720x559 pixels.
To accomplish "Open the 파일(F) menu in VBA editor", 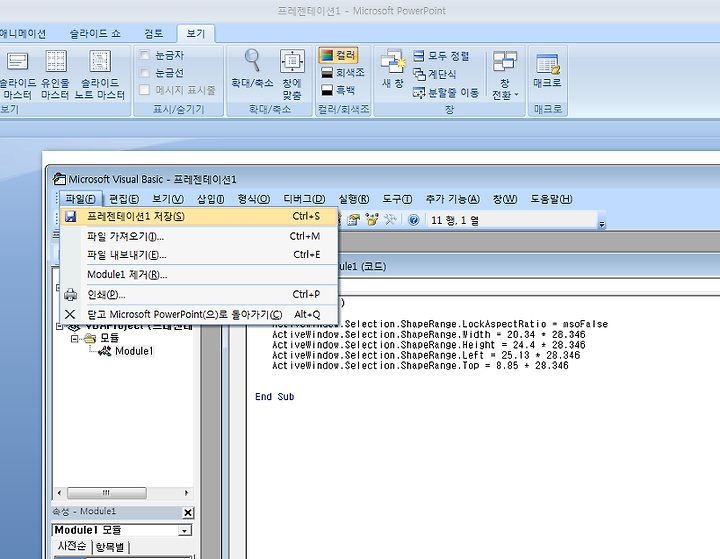I will pyautogui.click(x=80, y=199).
